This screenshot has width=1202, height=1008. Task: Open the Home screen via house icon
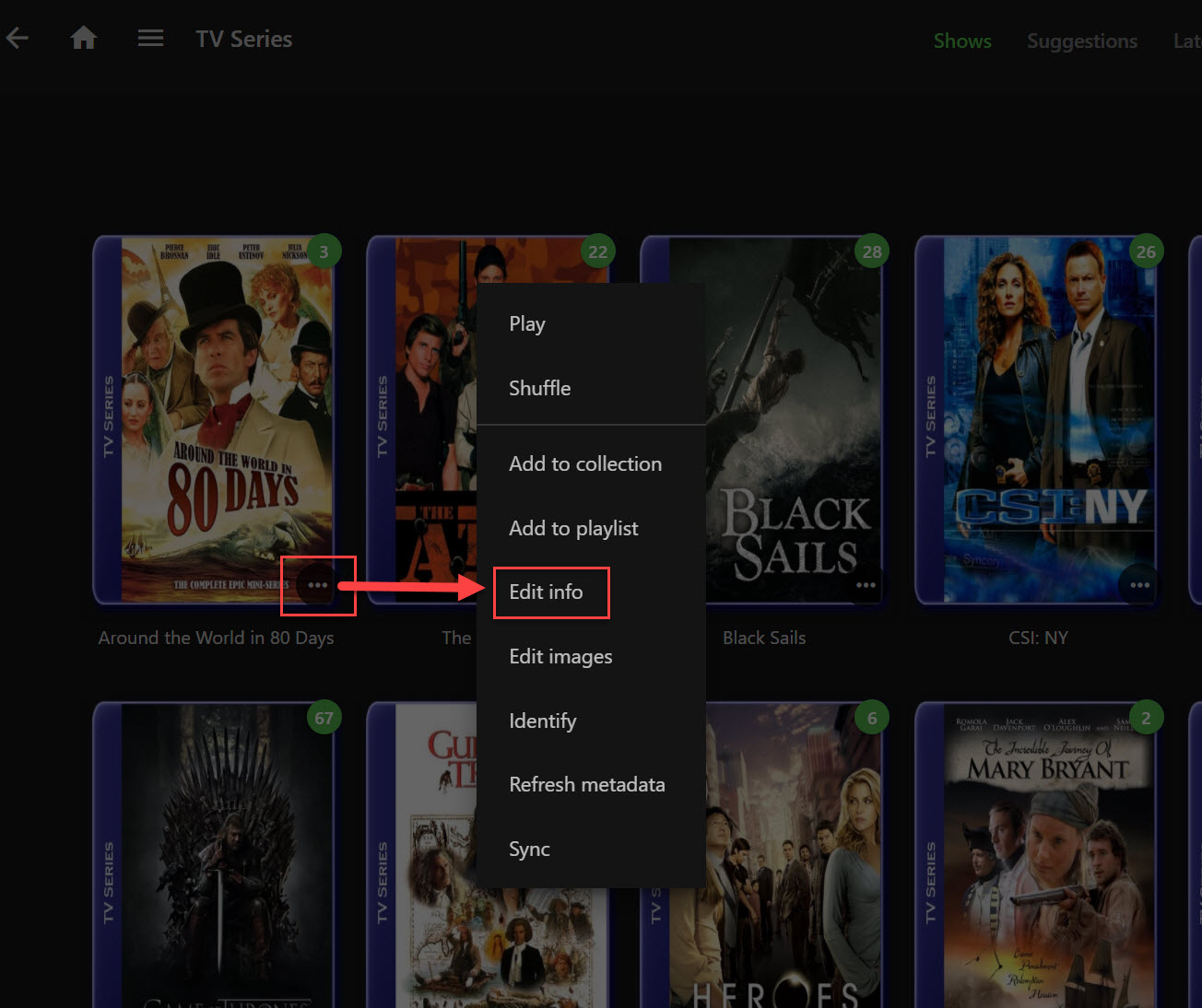[84, 39]
